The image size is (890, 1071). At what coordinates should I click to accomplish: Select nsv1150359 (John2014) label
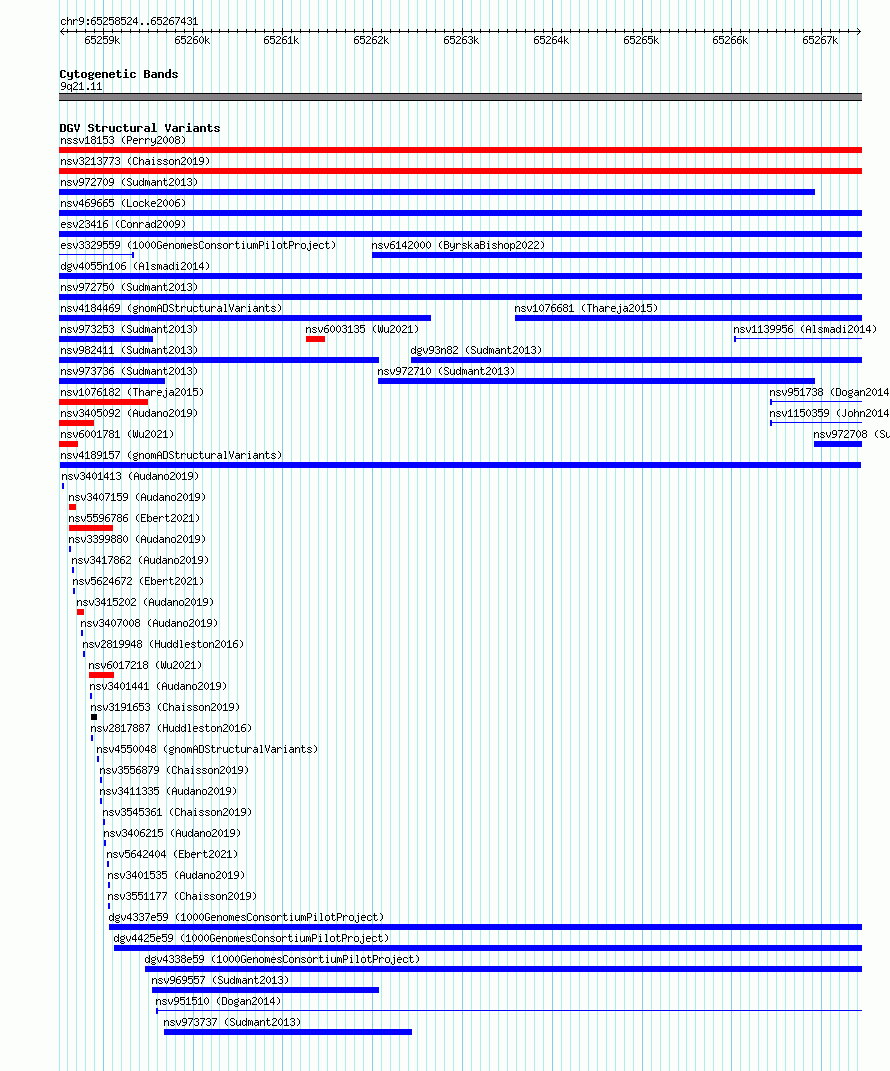tap(829, 414)
